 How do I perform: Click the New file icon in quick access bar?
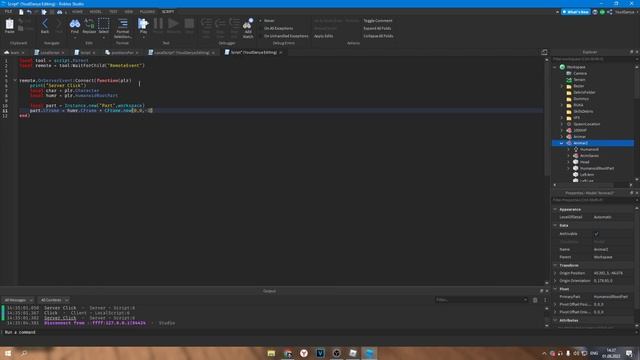[x=21, y=12]
